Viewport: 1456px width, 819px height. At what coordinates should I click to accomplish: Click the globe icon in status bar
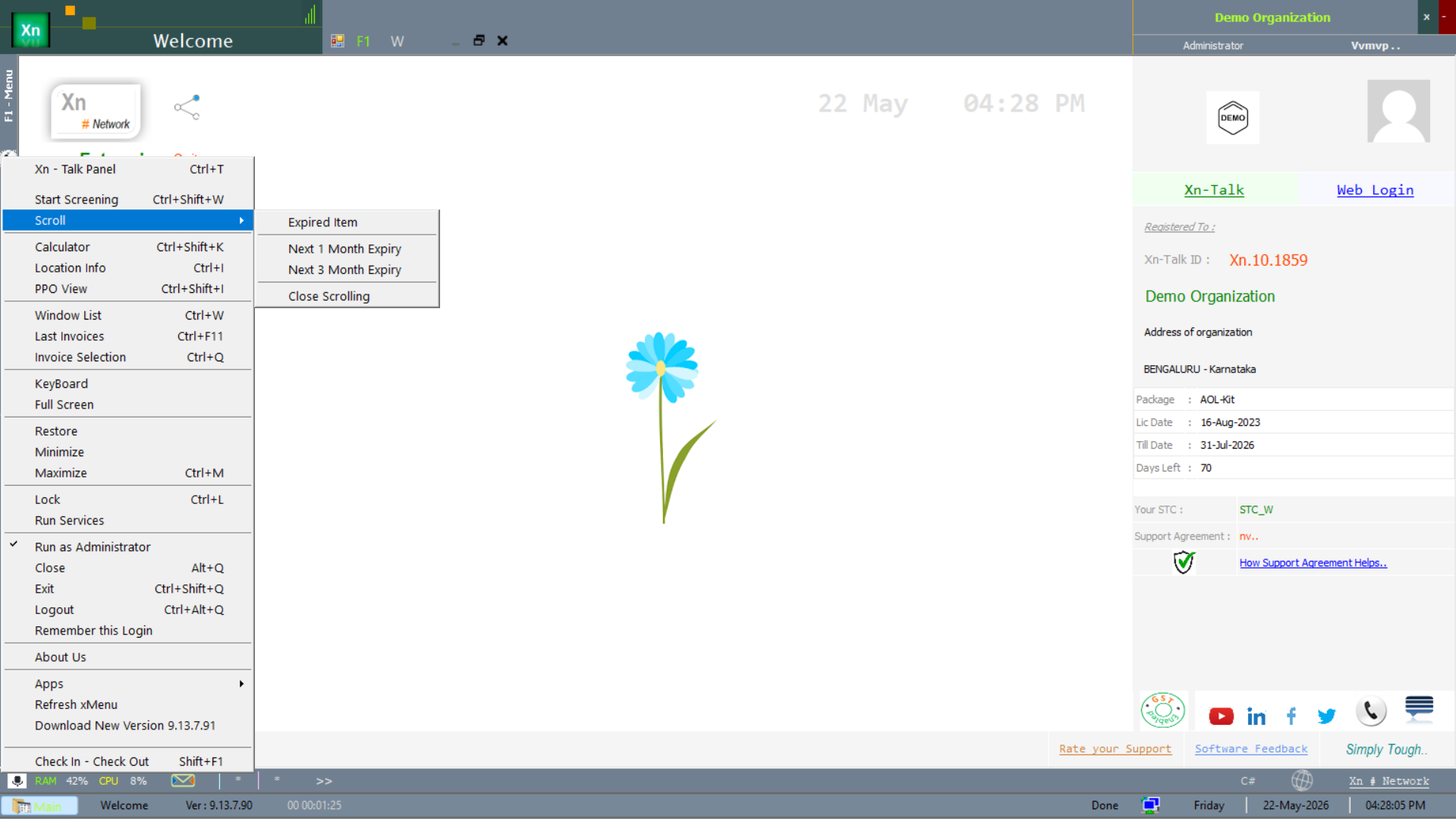point(1302,780)
